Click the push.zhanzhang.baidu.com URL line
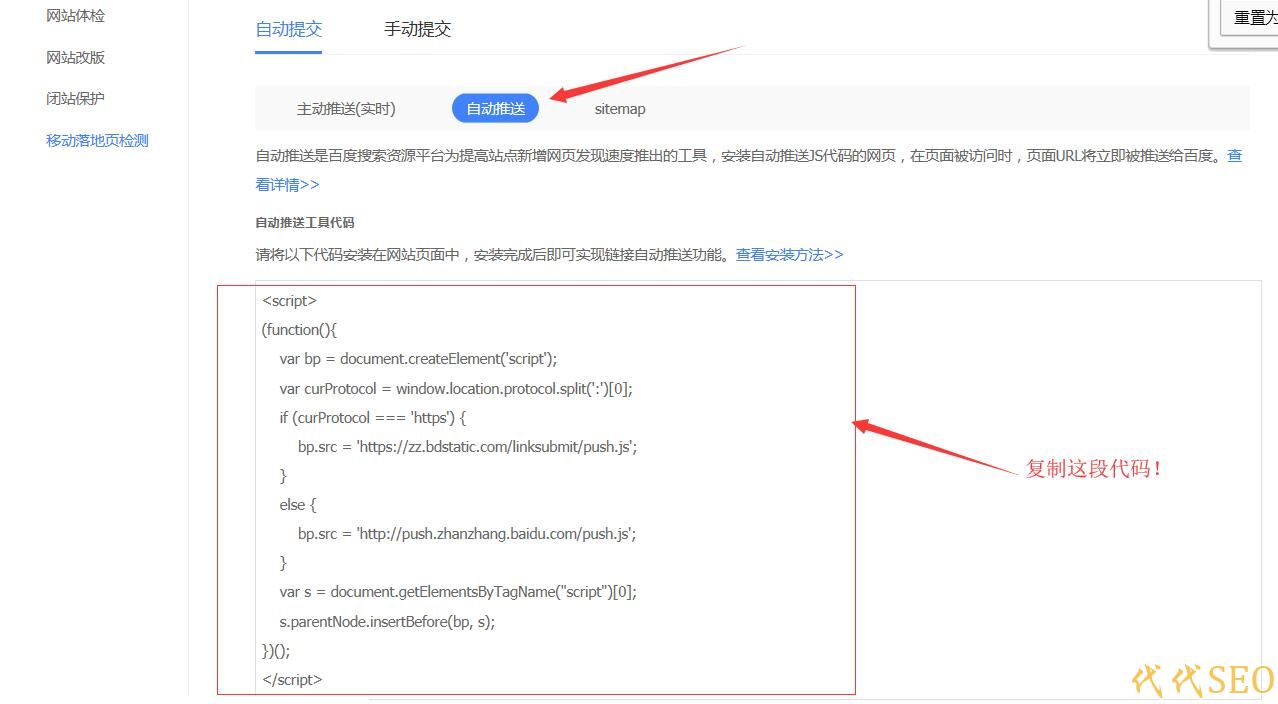The image size is (1278, 704). click(x=467, y=534)
